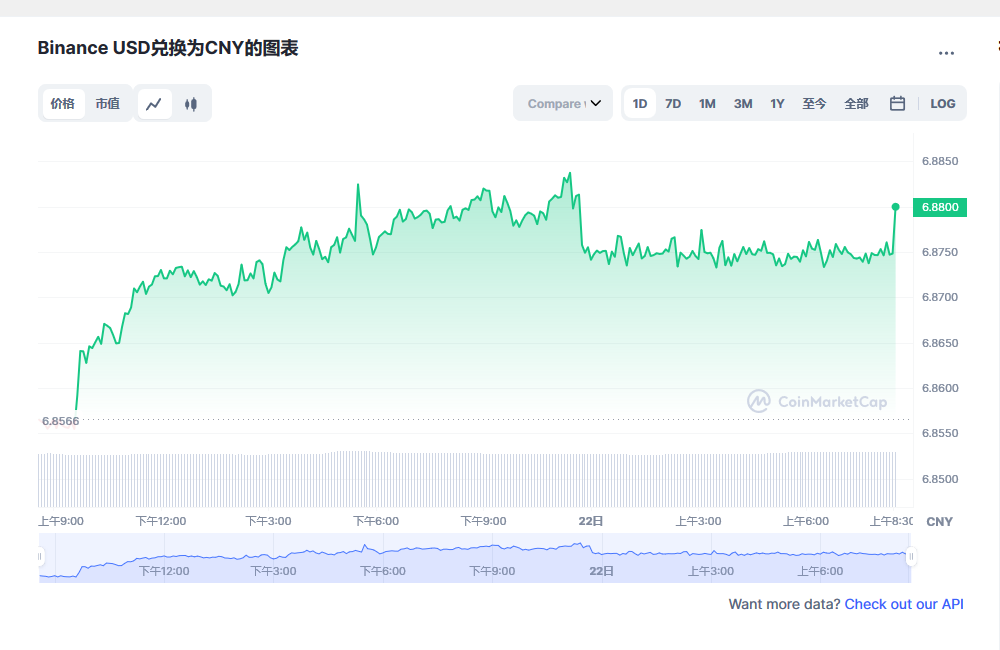1000x650 pixels.
Task: Click the 下午3:00 label on main time axis
Action: (268, 521)
